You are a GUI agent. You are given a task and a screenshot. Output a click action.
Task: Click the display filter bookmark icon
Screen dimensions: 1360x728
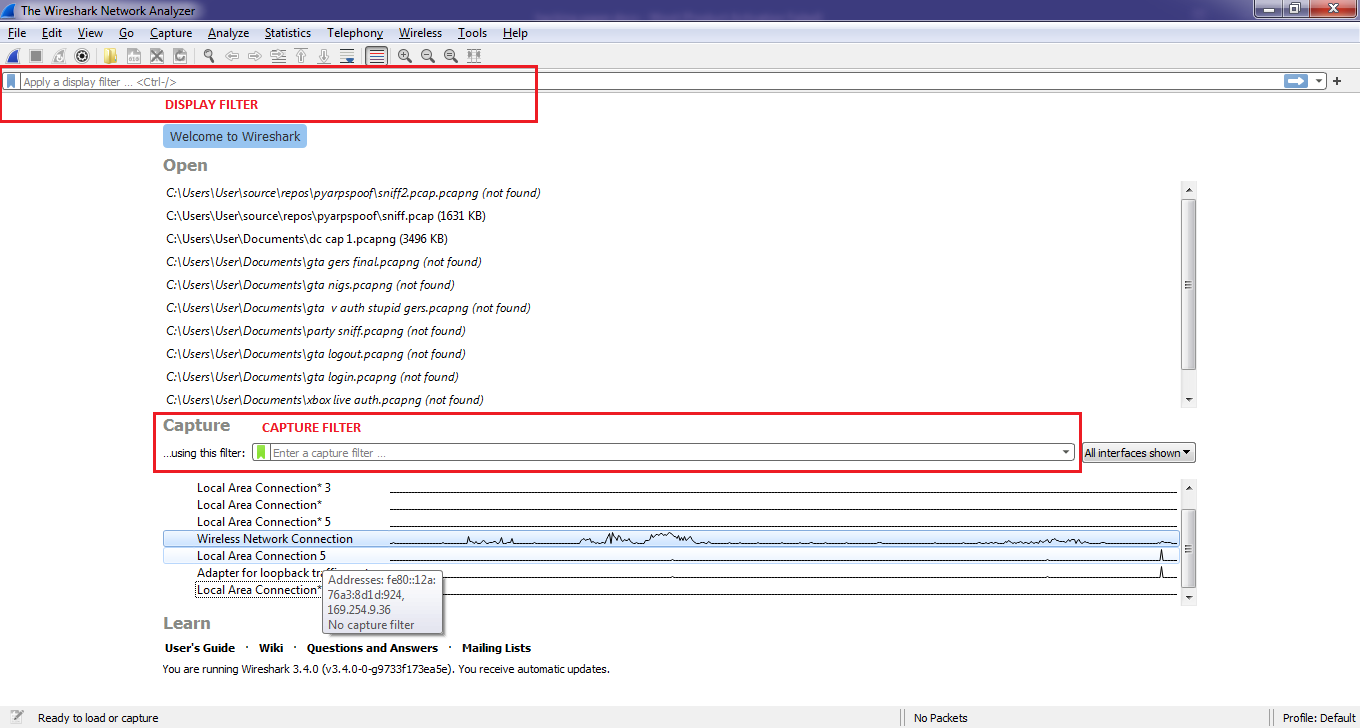[11, 82]
